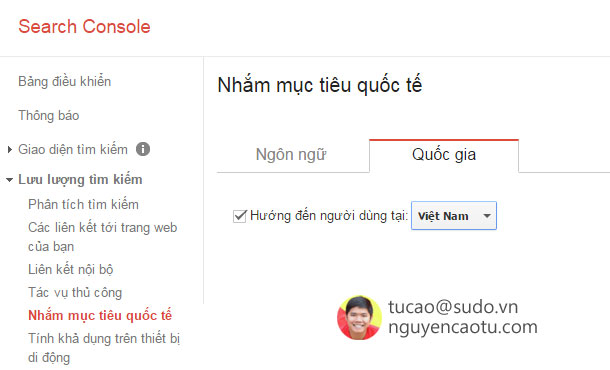Select Nhắm mục tiêu quốc tế in sidebar
610x370 pixels.
point(100,316)
